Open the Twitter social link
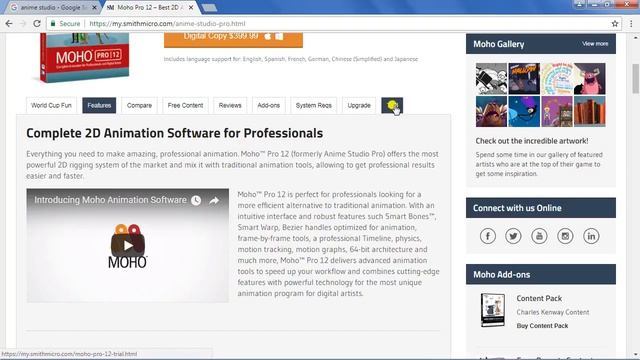The width and height of the screenshot is (640, 360). [x=513, y=236]
